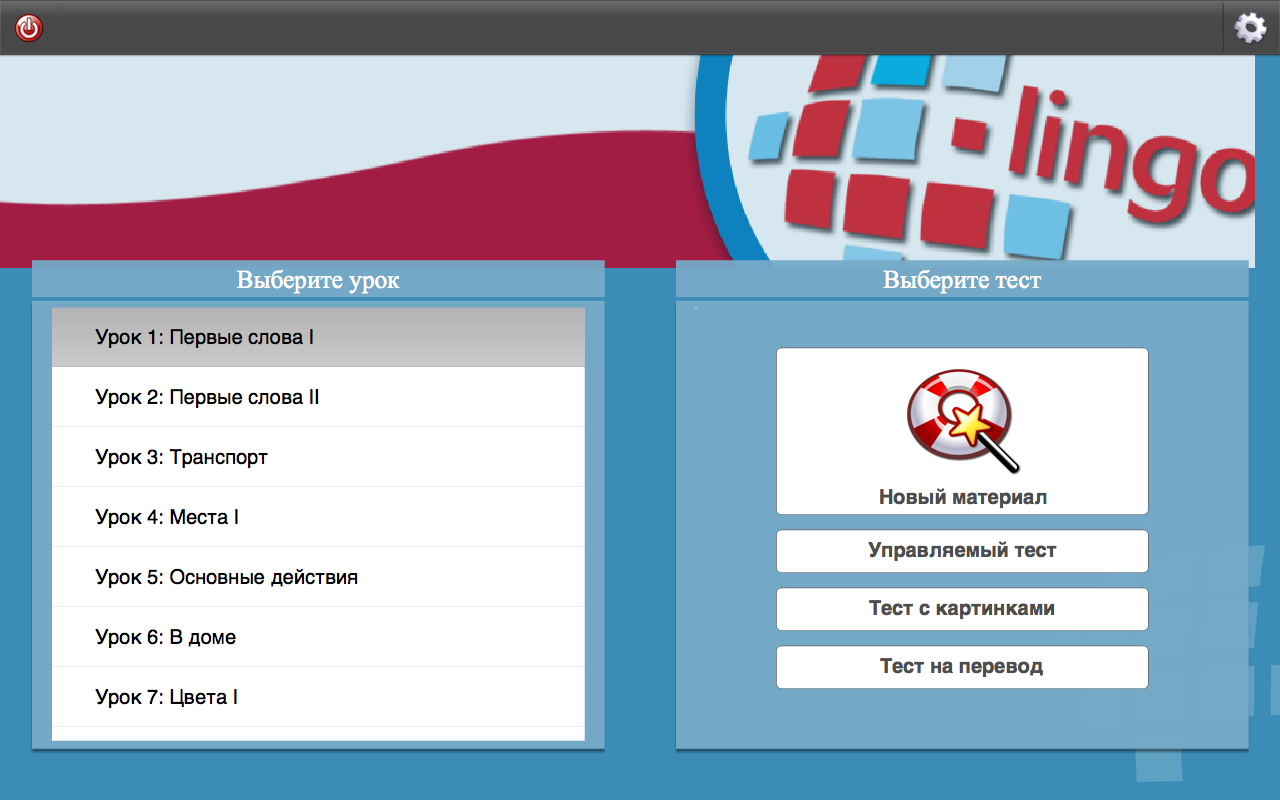Image resolution: width=1280 pixels, height=800 pixels.
Task: Start the Новый материал lesson
Action: (x=962, y=431)
